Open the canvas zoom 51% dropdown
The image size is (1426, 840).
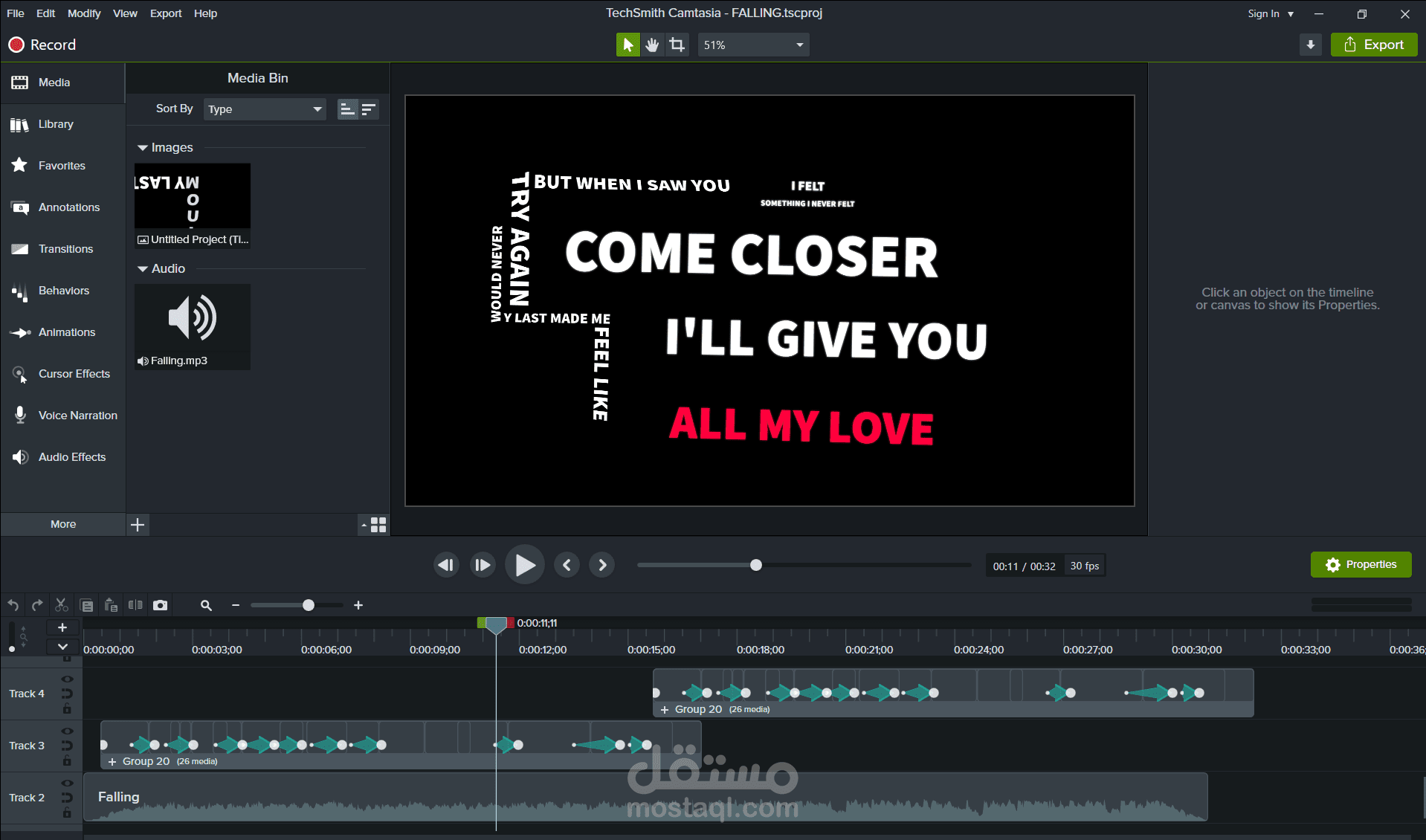(x=753, y=45)
